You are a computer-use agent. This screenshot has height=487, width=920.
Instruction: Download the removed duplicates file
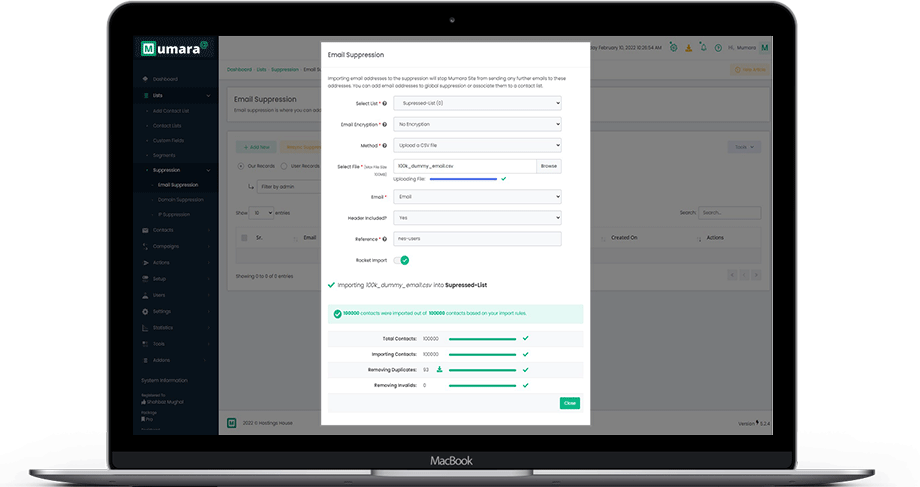tap(439, 369)
